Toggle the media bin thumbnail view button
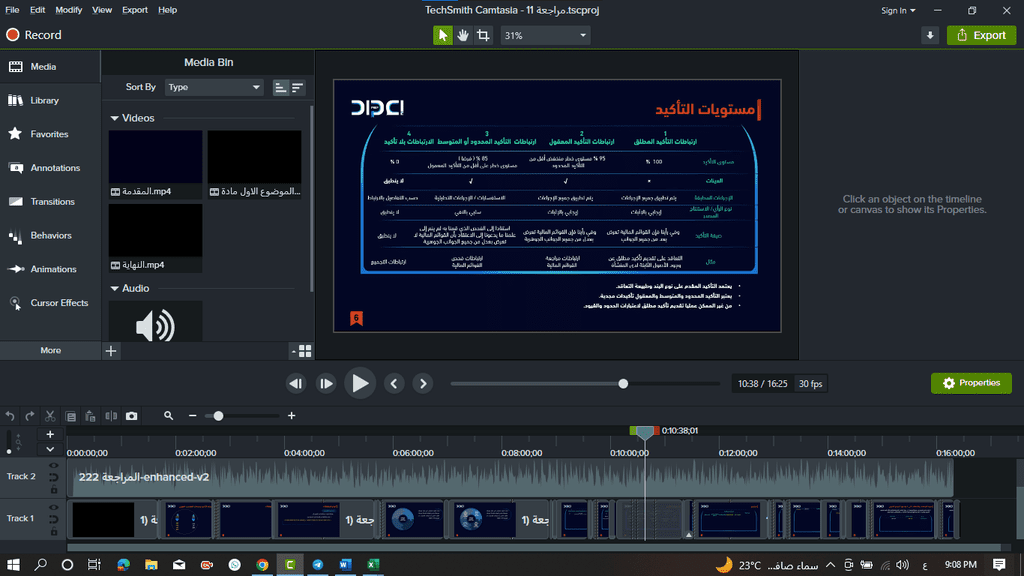The height and width of the screenshot is (576, 1024). tap(304, 351)
